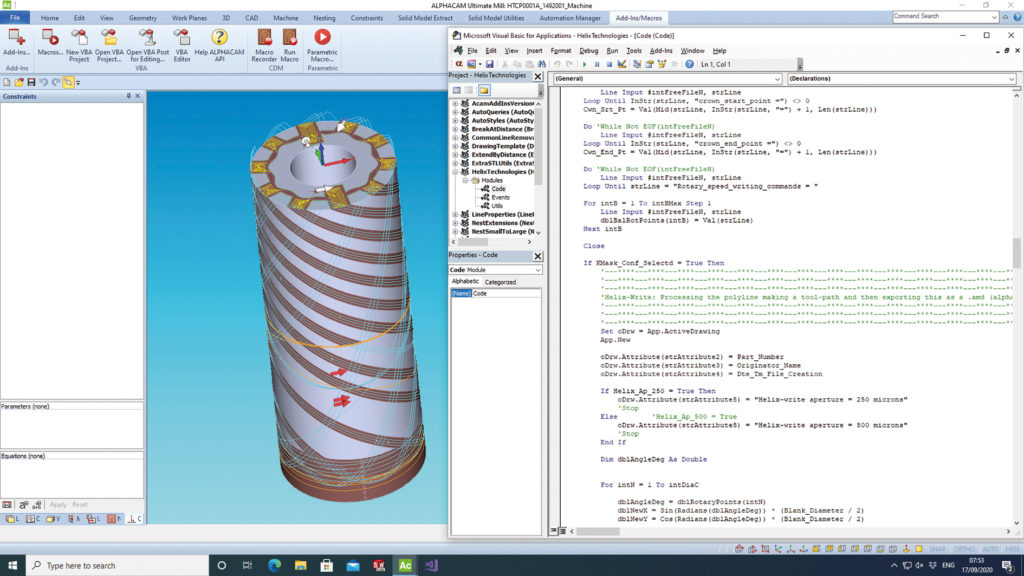The image size is (1024, 576).
Task: Click the blue VBA help question mark icon
Action: [689, 64]
